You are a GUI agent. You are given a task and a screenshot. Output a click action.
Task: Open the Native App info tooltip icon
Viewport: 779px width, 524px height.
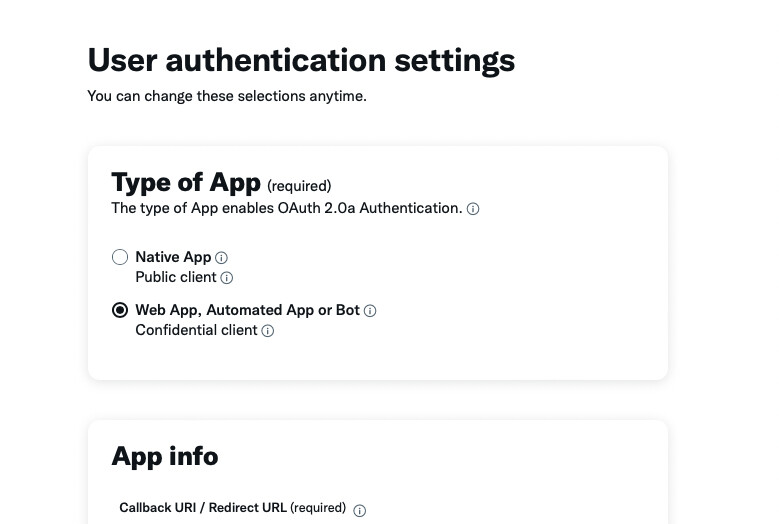point(222,258)
